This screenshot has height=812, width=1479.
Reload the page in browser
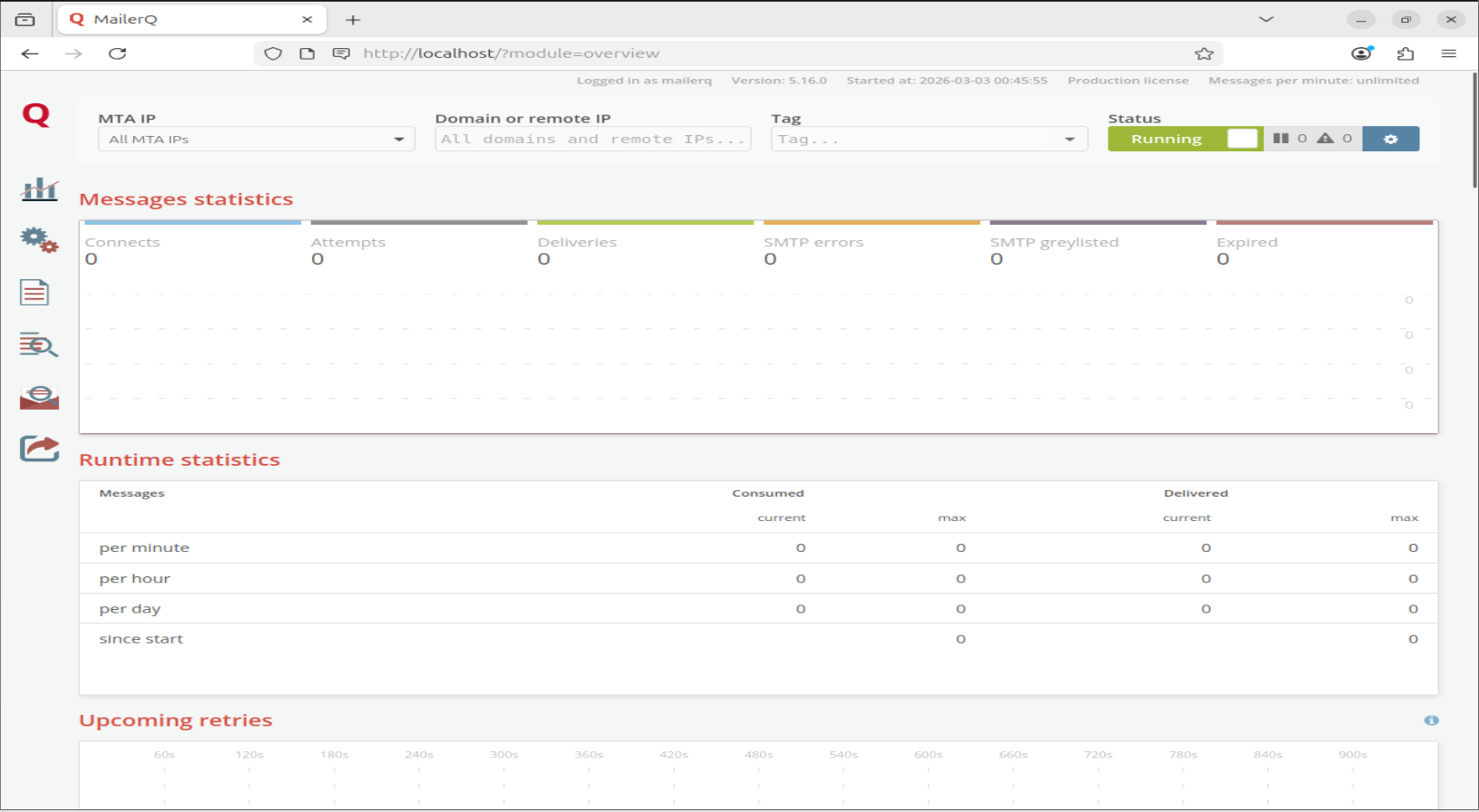[117, 53]
